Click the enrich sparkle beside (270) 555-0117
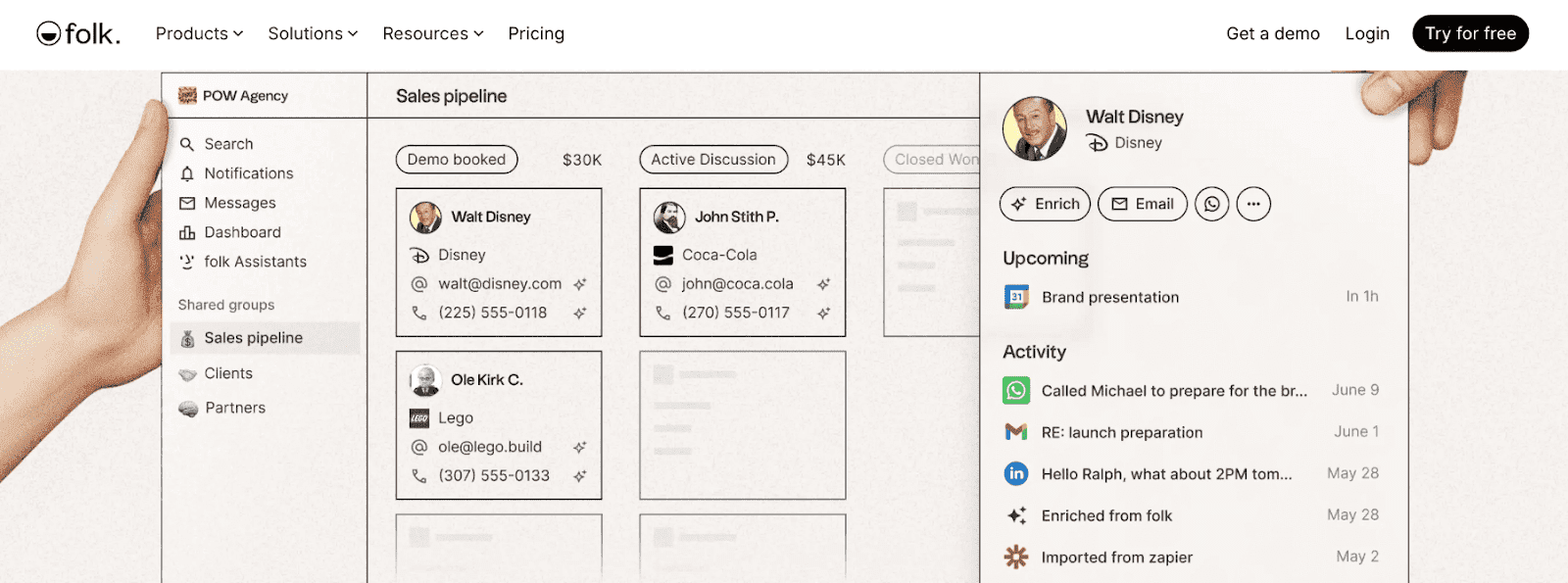 click(823, 313)
